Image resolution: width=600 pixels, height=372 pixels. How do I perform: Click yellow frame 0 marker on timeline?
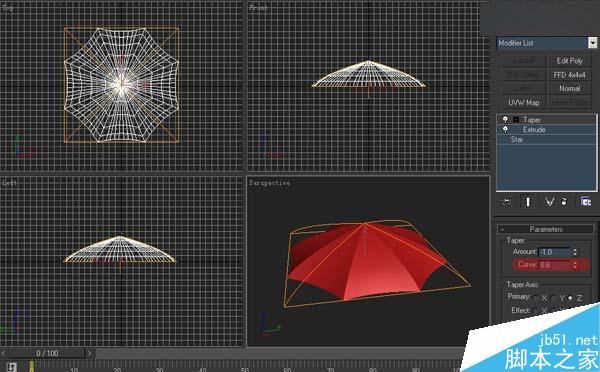pos(32,367)
